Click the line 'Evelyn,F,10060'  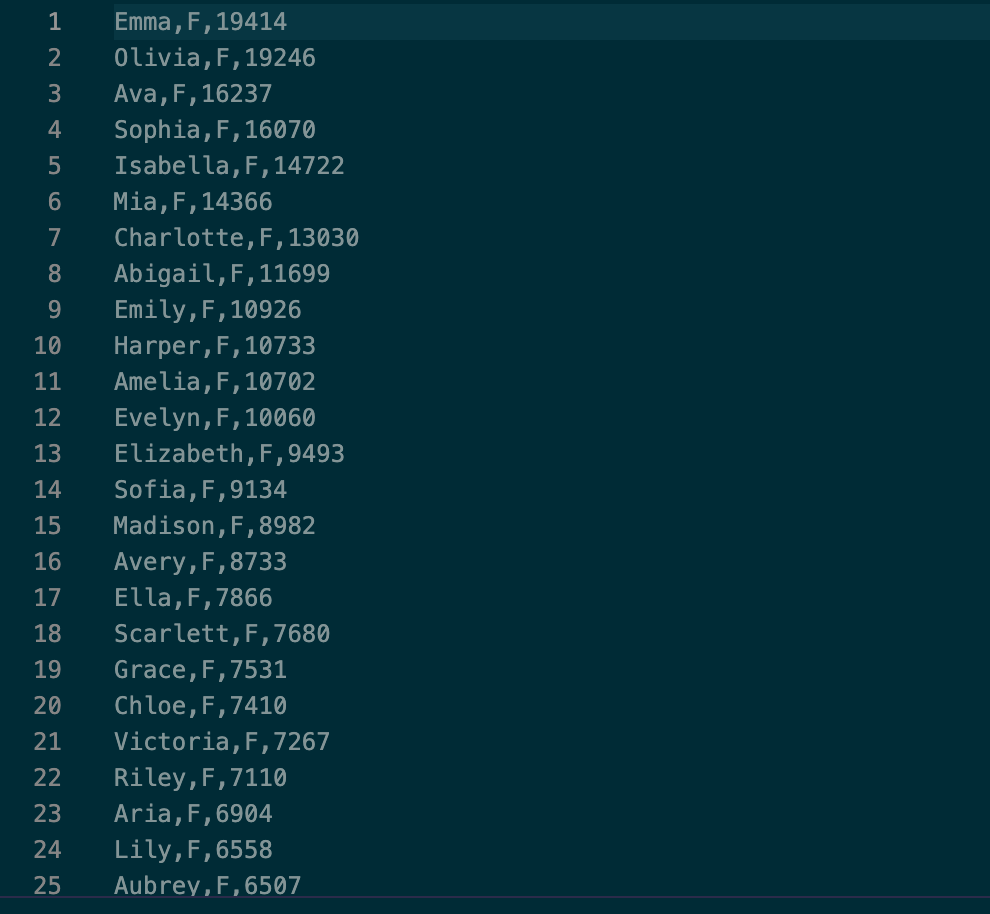click(x=215, y=418)
